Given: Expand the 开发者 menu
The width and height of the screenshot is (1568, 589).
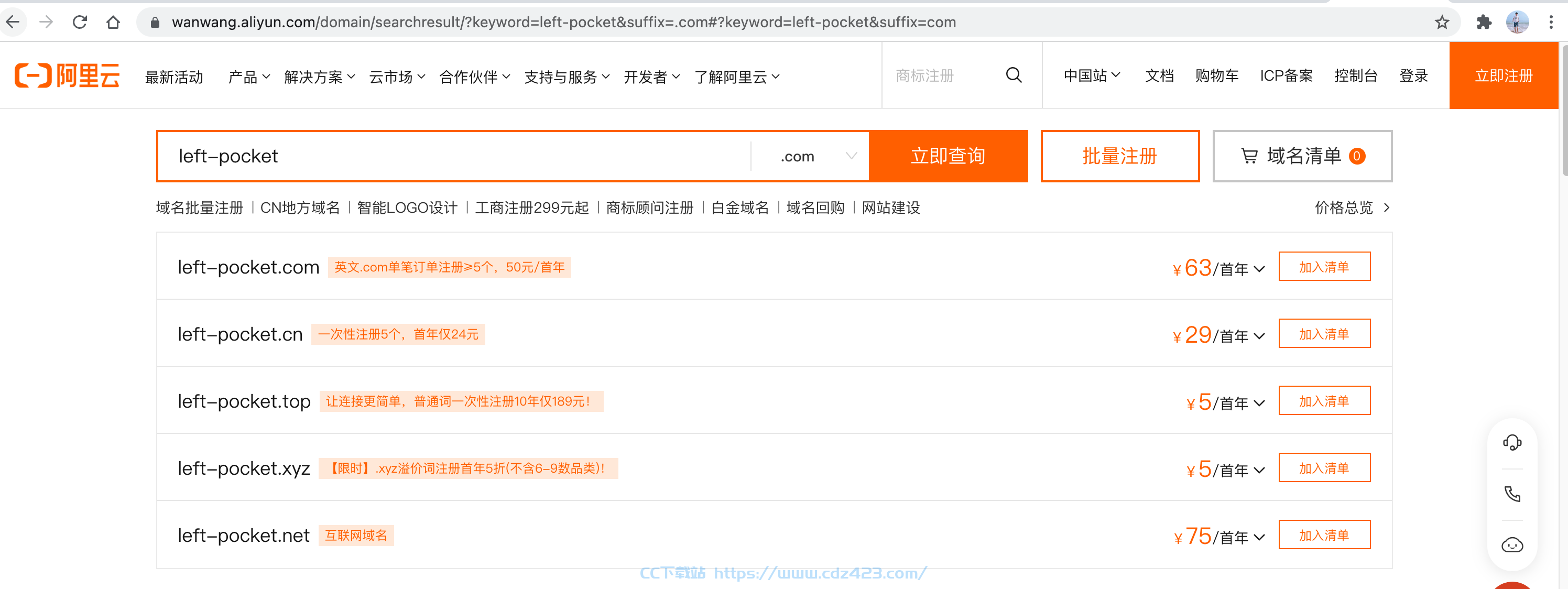Looking at the screenshot, I should 651,77.
